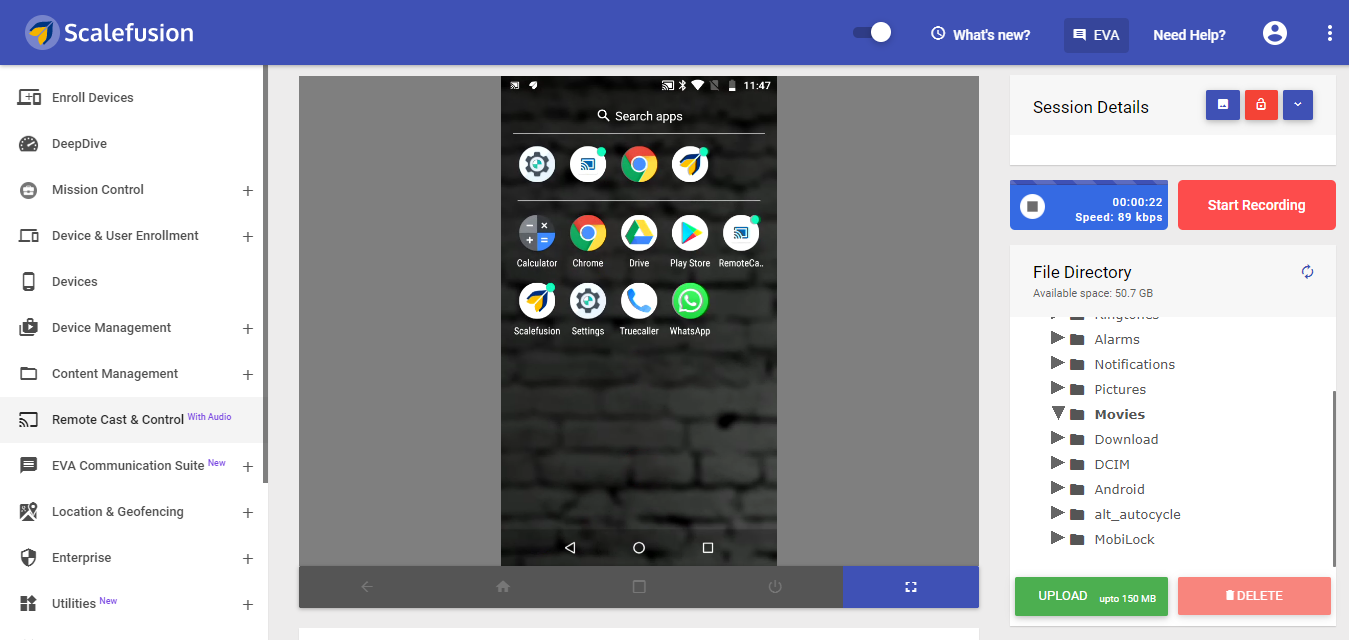
Task: Tap the Android back triangle on the device
Action: click(570, 548)
